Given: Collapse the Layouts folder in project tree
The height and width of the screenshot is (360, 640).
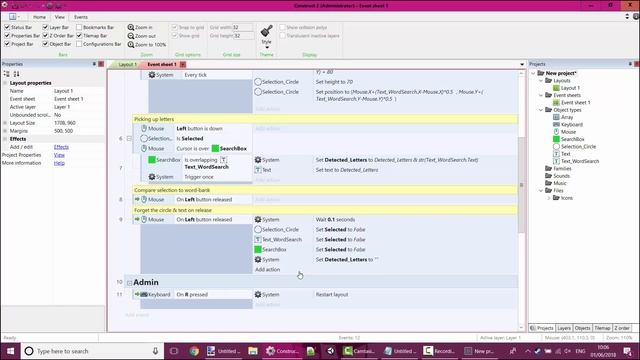Looking at the screenshot, I should click(x=541, y=80).
